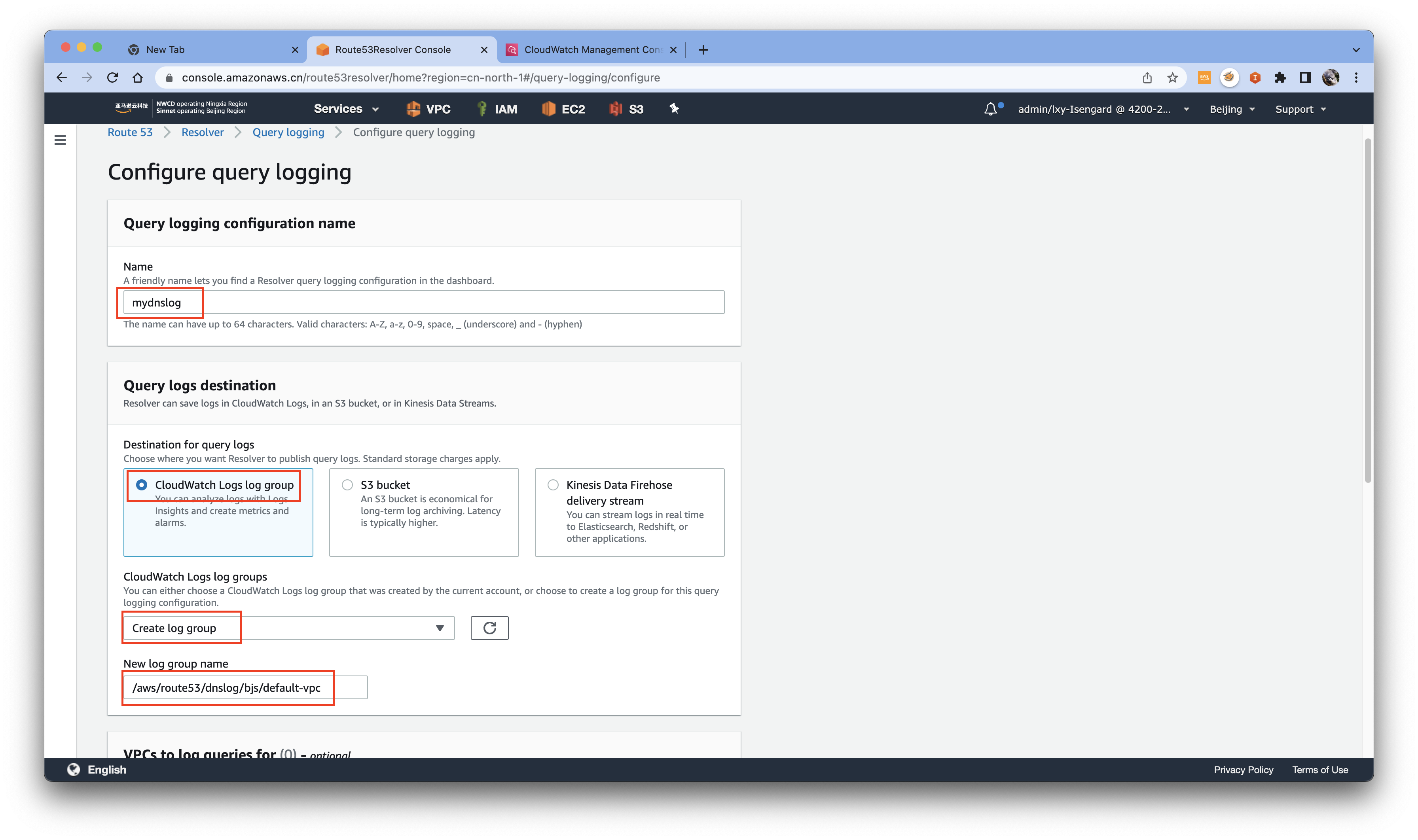This screenshot has width=1418, height=840.
Task: Close the Route53Resolver Console tab
Action: pyautogui.click(x=484, y=50)
